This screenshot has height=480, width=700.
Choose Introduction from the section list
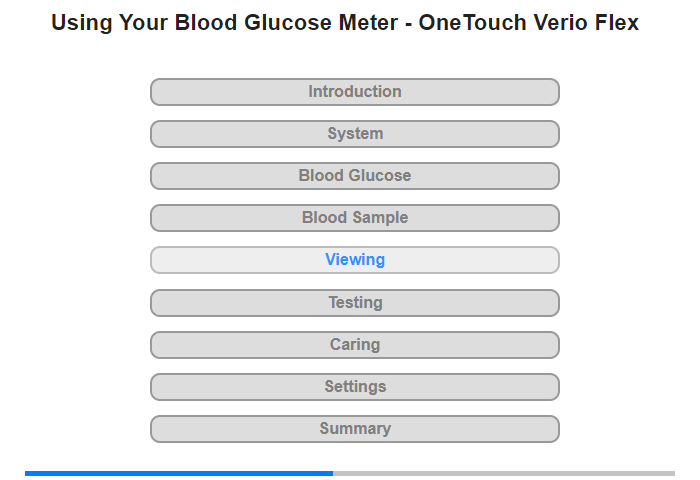(x=354, y=92)
